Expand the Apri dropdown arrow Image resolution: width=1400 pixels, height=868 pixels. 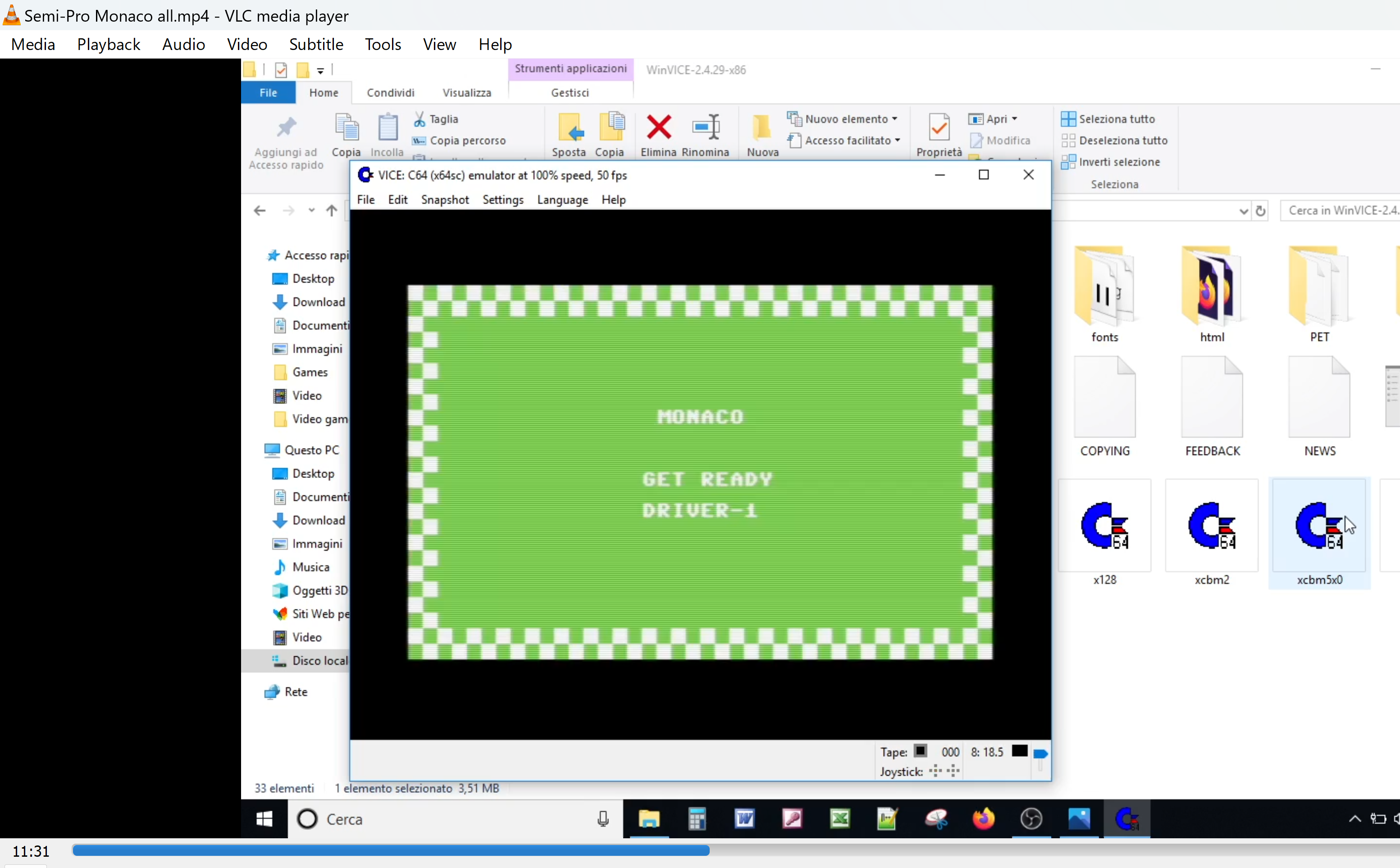(x=1015, y=119)
